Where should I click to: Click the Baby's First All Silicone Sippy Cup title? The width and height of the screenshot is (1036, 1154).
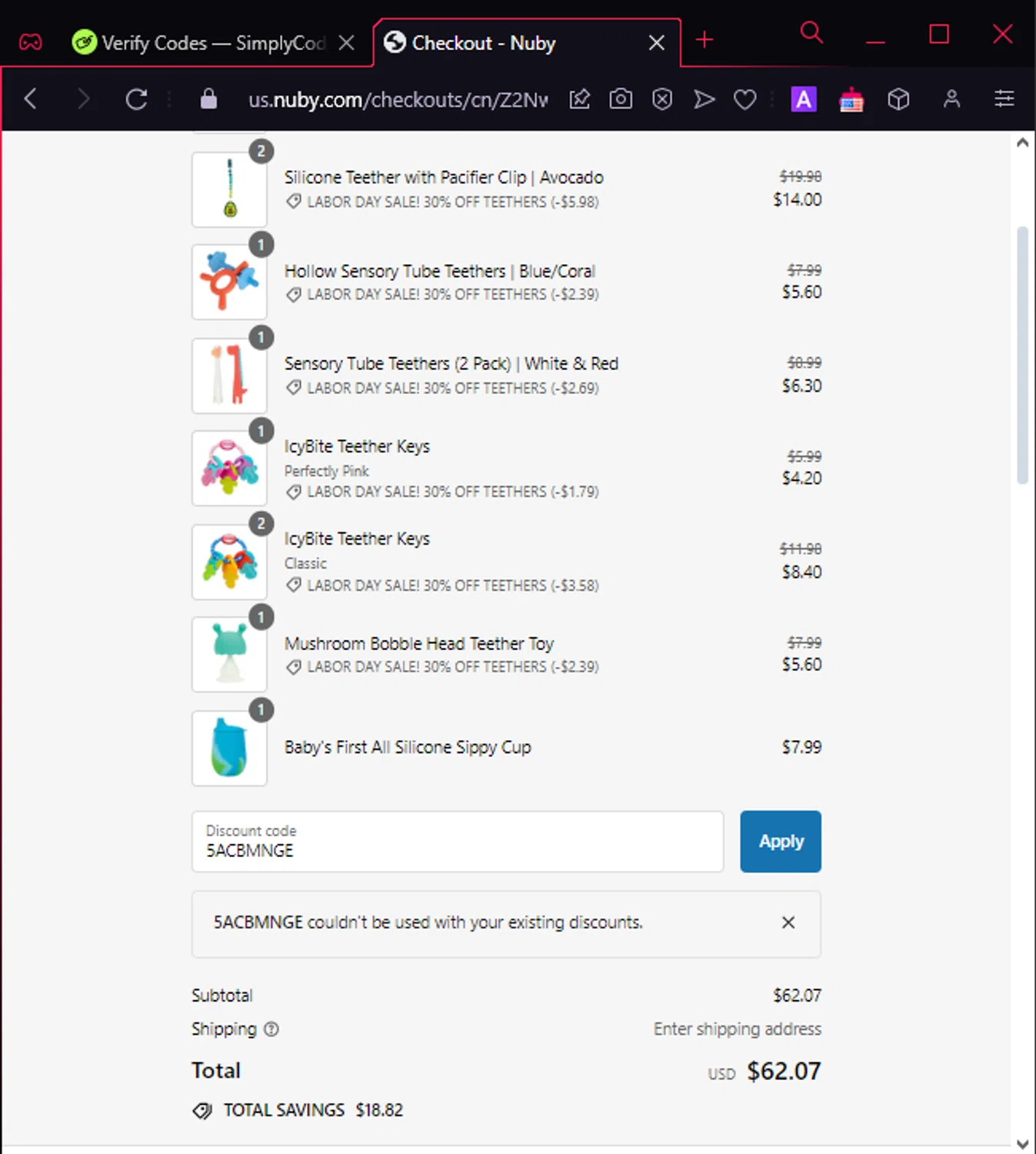click(408, 747)
